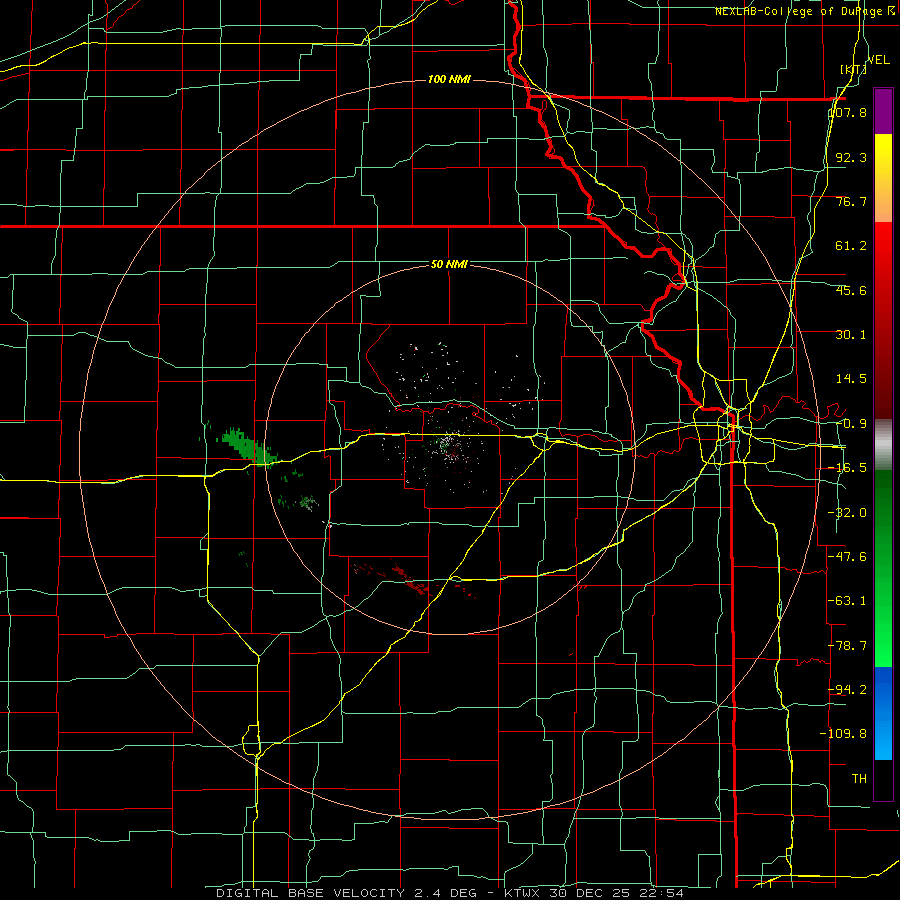Select the 76.7 scale value
900x900 pixels.
pyautogui.click(x=851, y=201)
